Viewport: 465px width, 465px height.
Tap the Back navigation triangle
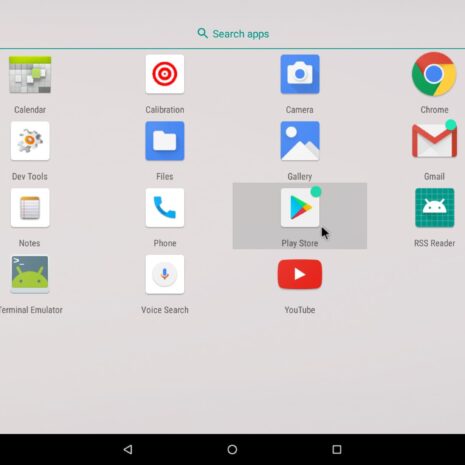(128, 449)
